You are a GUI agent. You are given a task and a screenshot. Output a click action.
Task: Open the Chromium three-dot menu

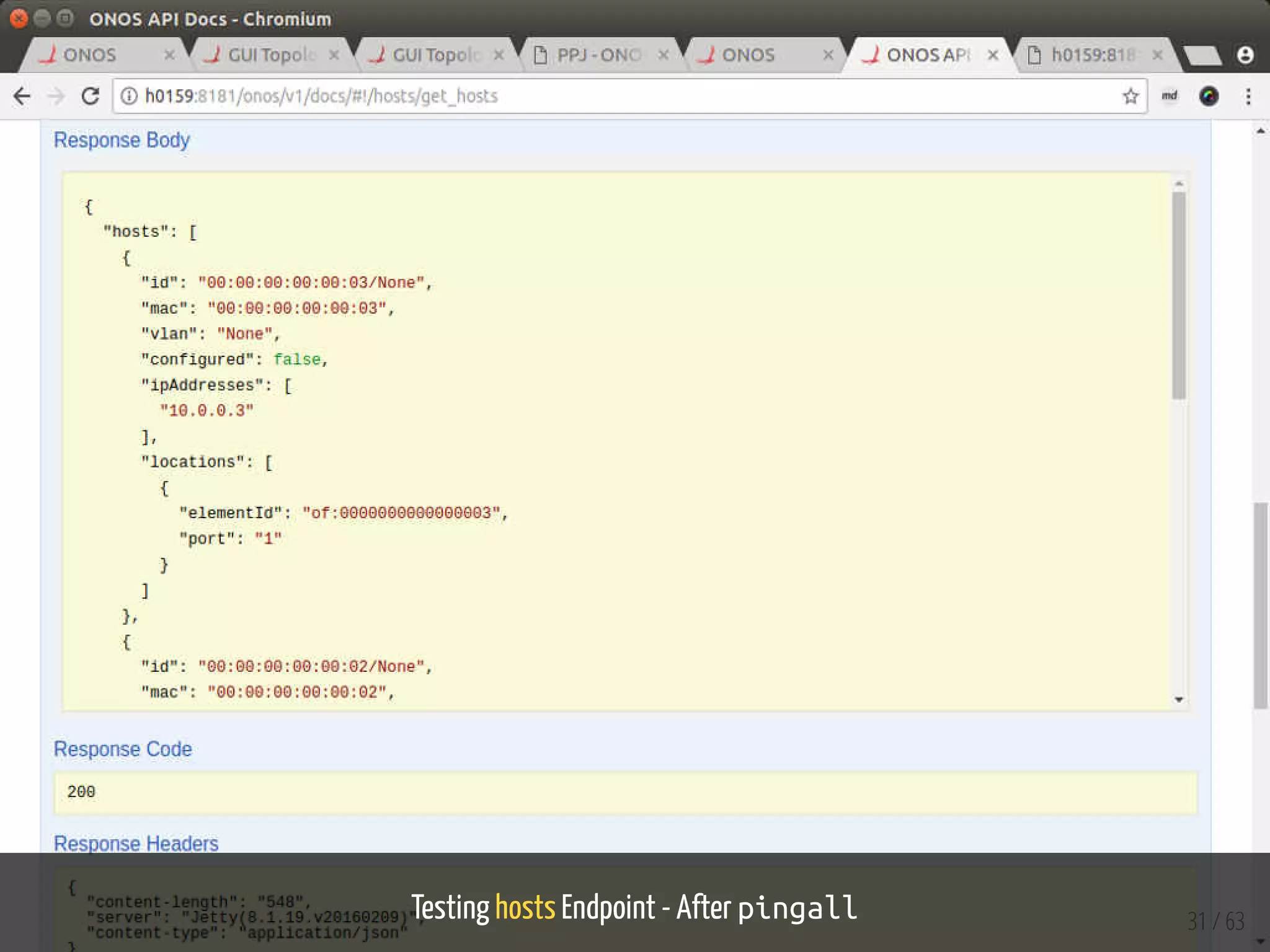point(1248,96)
